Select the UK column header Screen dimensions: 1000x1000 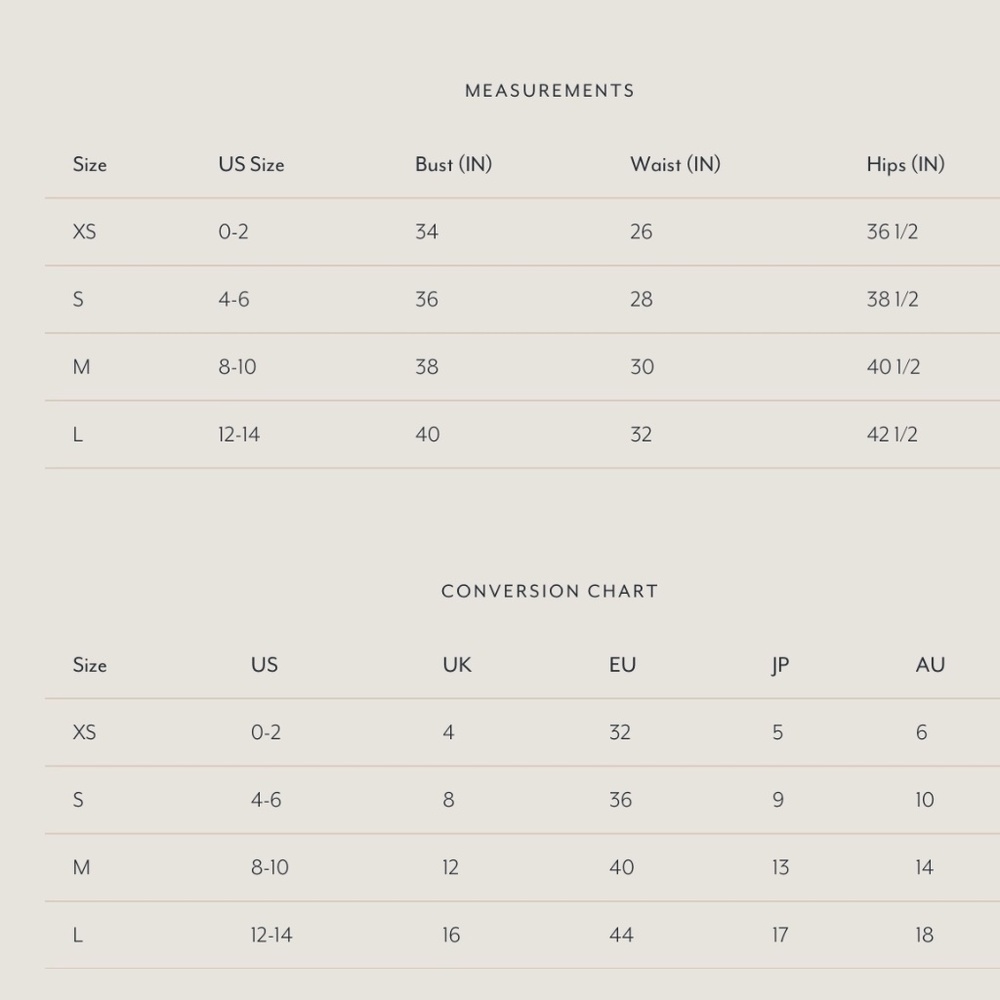(x=457, y=665)
